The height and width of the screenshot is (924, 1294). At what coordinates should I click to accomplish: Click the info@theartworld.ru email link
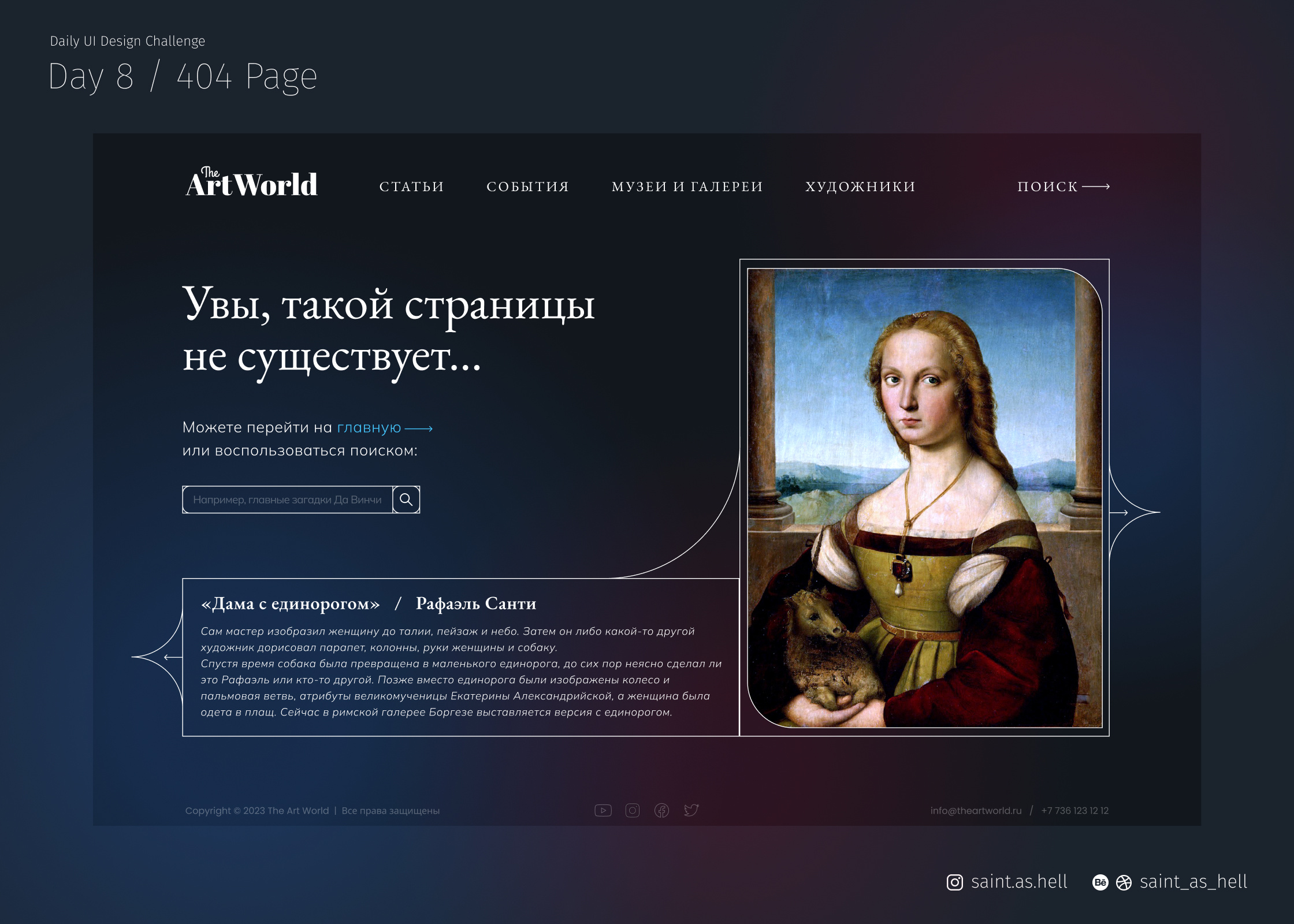(x=976, y=811)
